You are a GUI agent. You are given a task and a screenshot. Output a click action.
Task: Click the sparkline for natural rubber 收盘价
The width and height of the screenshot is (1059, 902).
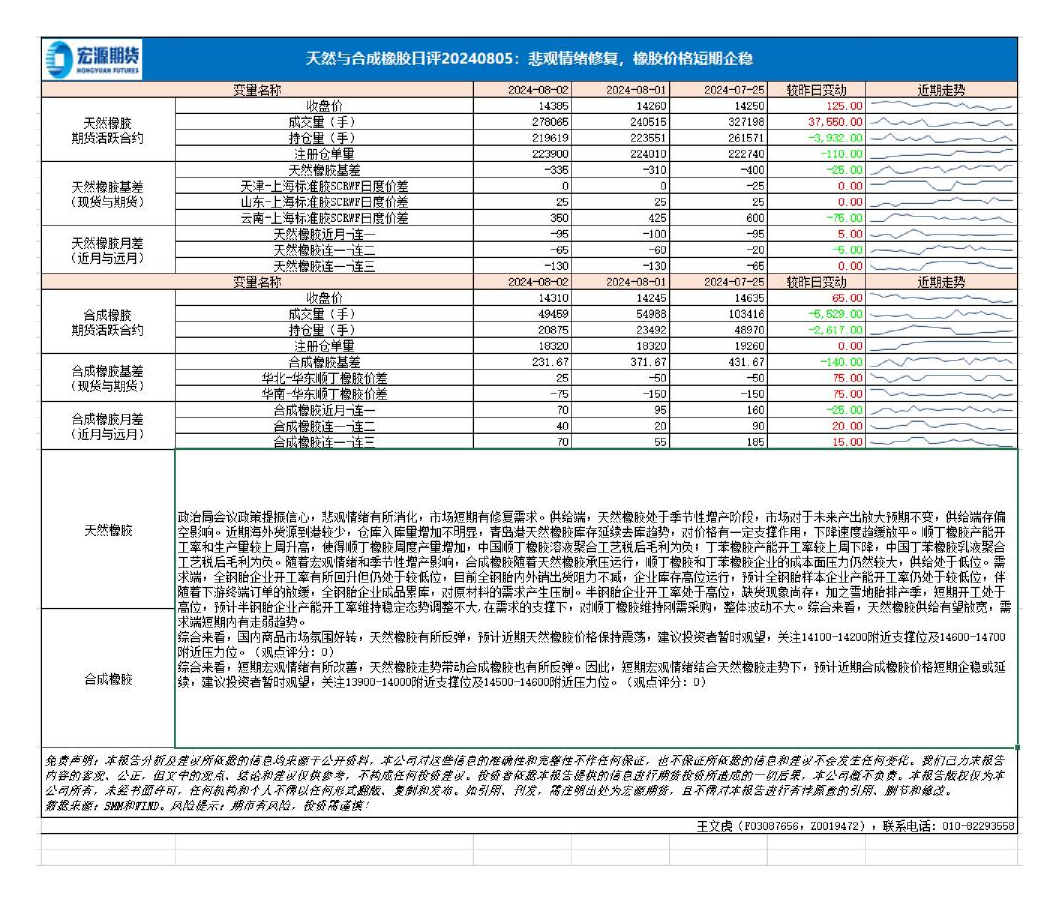pyautogui.click(x=940, y=105)
